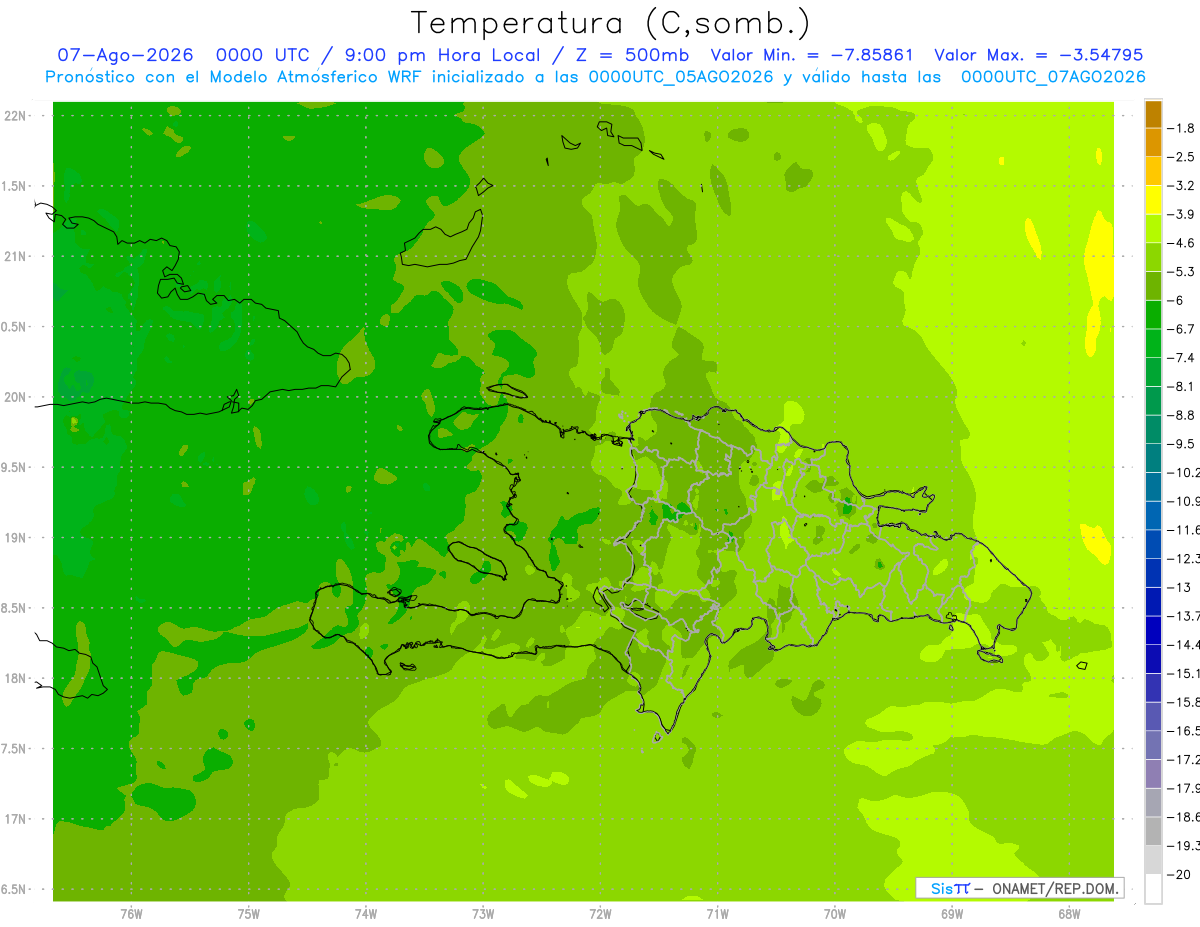Click the '74W' longitude label
Image resolution: width=1200 pixels, height=927 pixels.
tap(365, 914)
